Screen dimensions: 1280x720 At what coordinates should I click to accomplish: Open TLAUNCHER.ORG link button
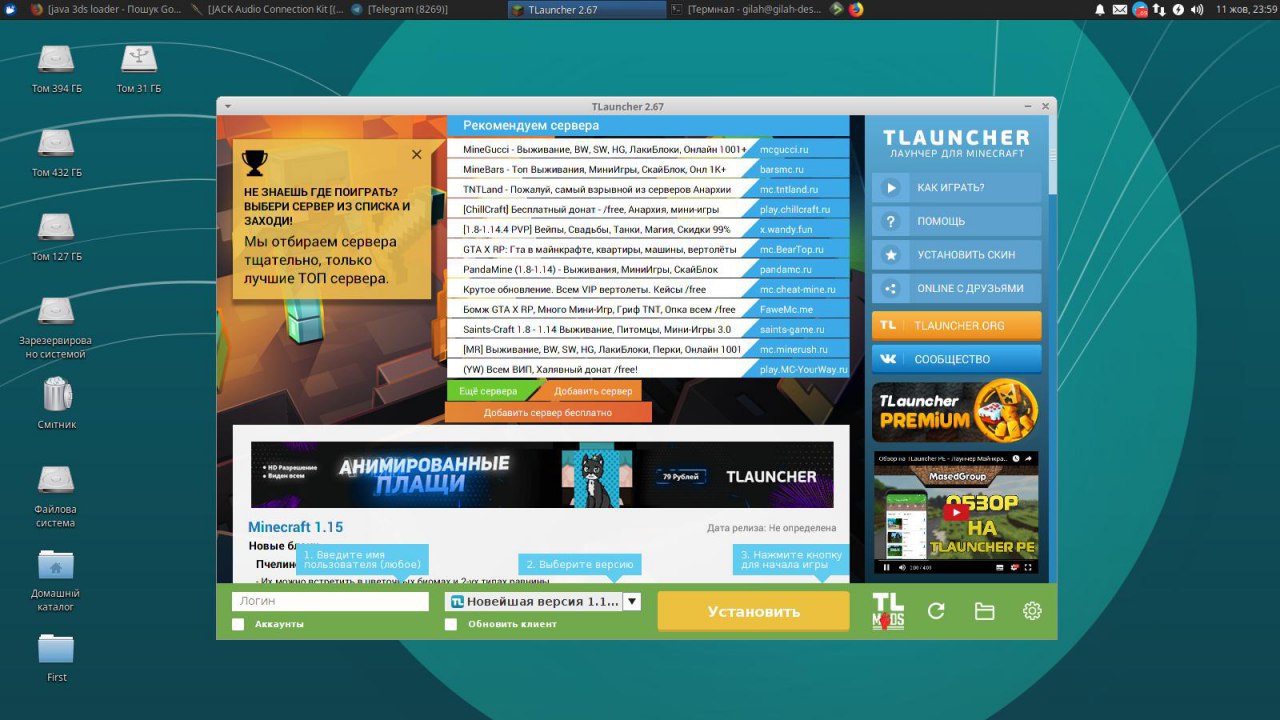tap(956, 325)
